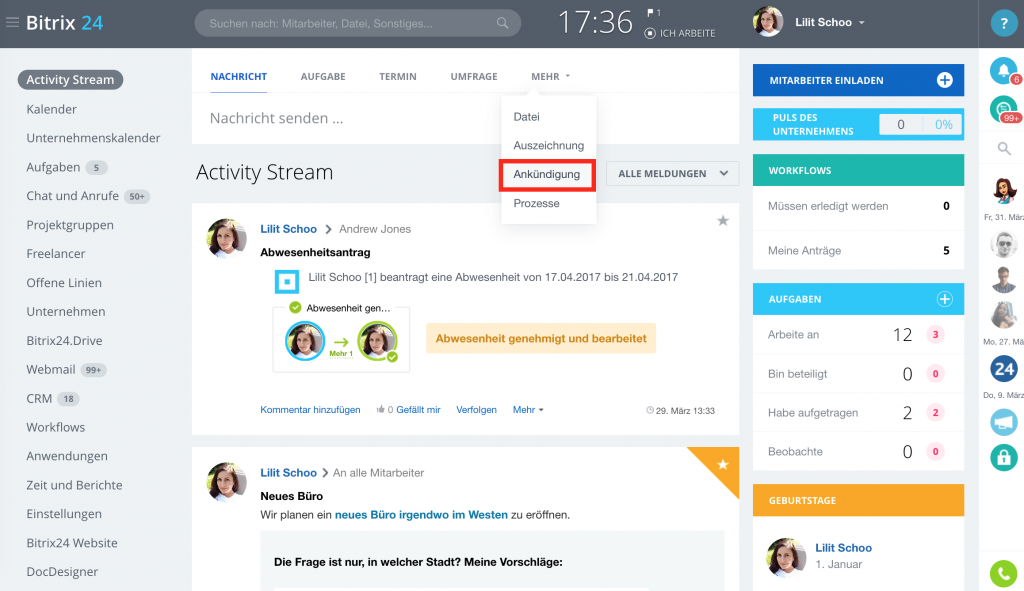Switch to the UMFRAGE tab
The width and height of the screenshot is (1024, 591).
473,76
